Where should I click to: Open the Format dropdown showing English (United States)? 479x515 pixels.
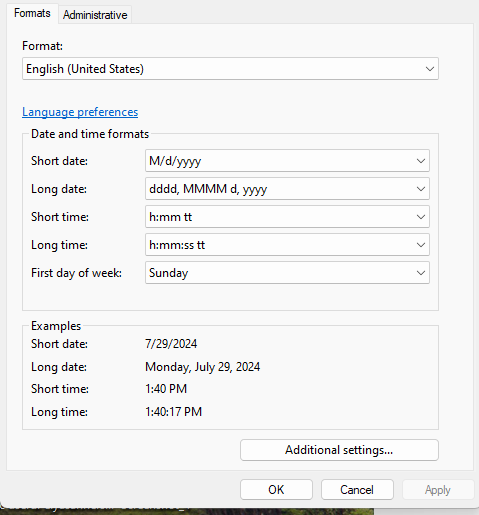click(x=230, y=69)
